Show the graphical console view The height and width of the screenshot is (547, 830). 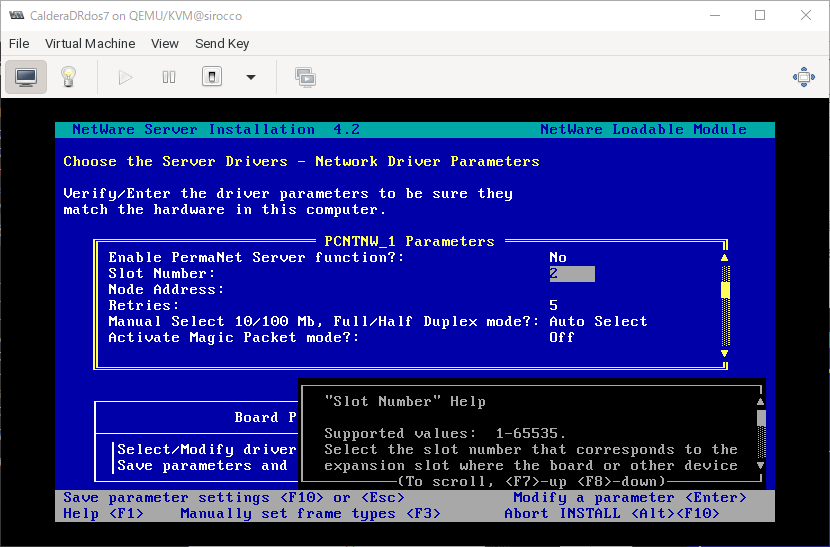pyautogui.click(x=26, y=77)
